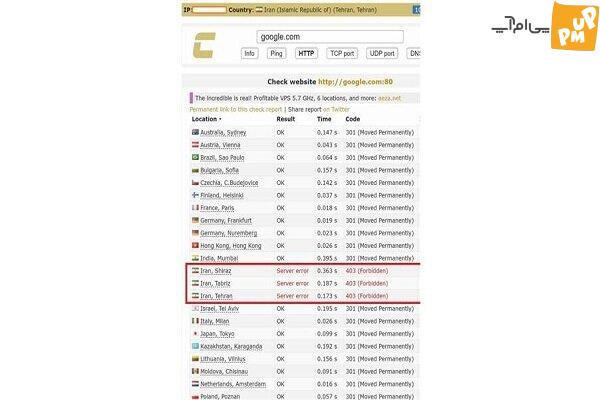
Task: Open the Israel, Tel Aviv node link
Action: pyautogui.click(x=220, y=309)
